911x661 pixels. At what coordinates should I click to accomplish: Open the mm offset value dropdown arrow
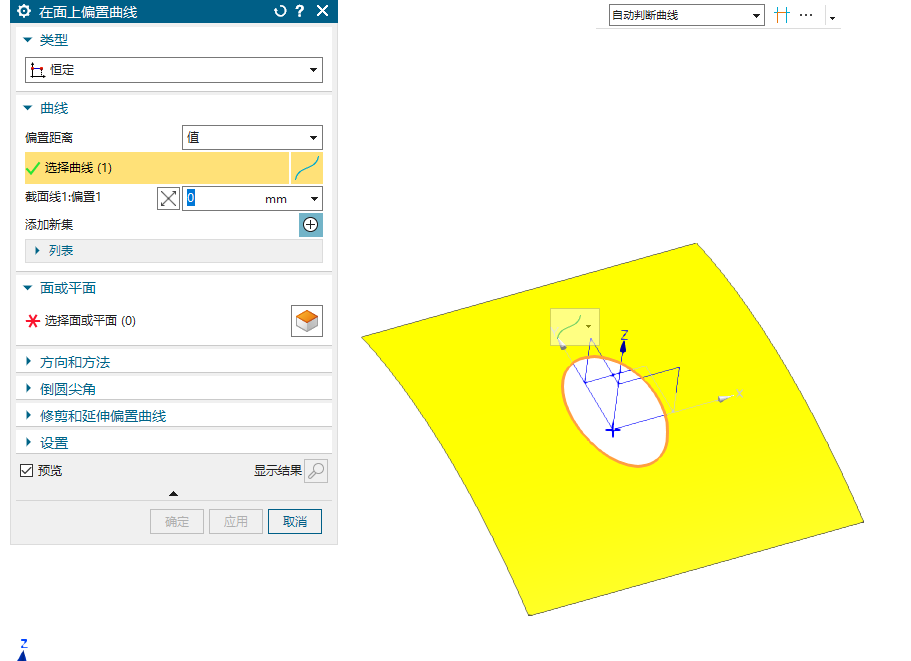(x=314, y=199)
